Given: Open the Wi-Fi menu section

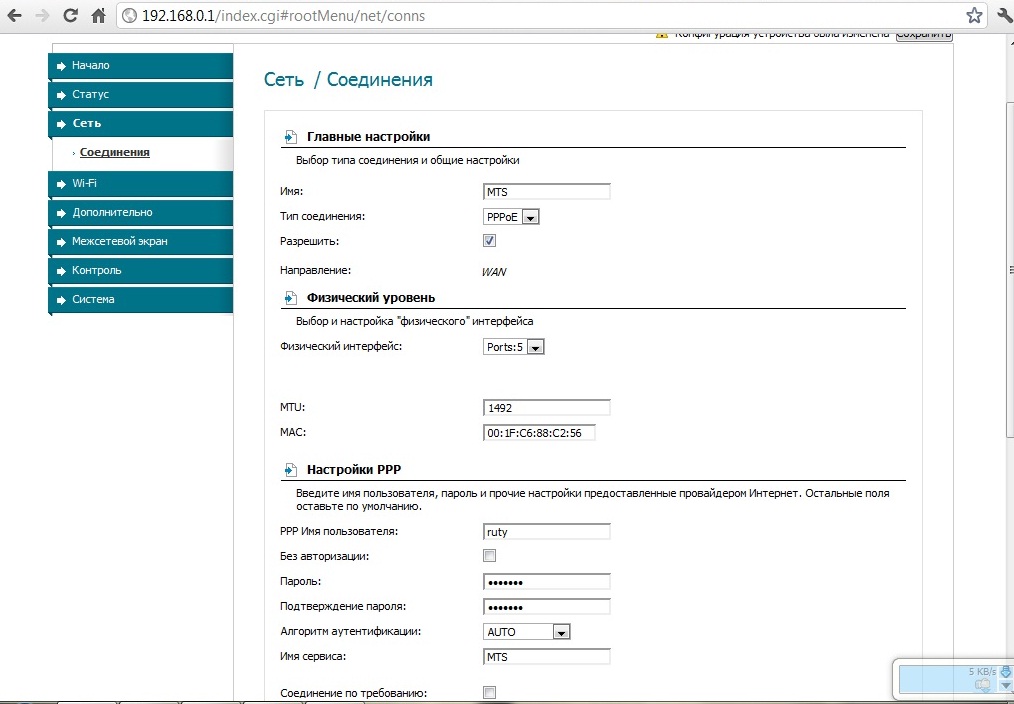Looking at the screenshot, I should [x=140, y=183].
